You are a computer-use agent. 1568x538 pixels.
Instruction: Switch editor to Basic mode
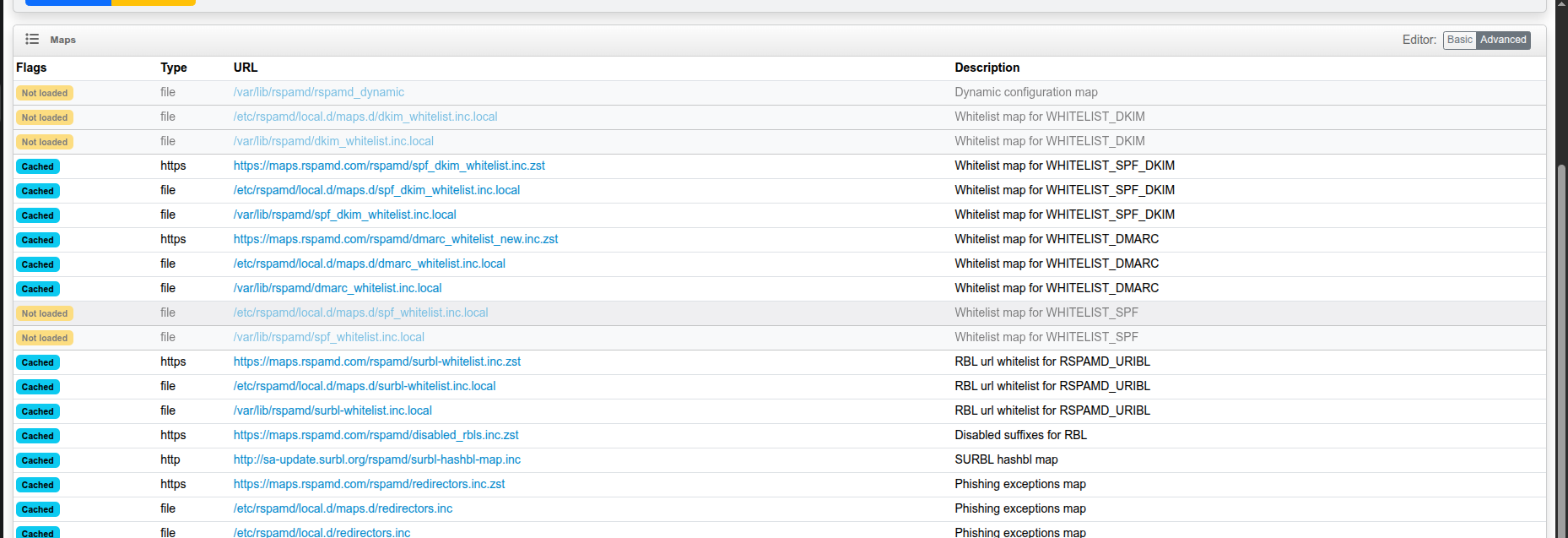tap(1459, 40)
